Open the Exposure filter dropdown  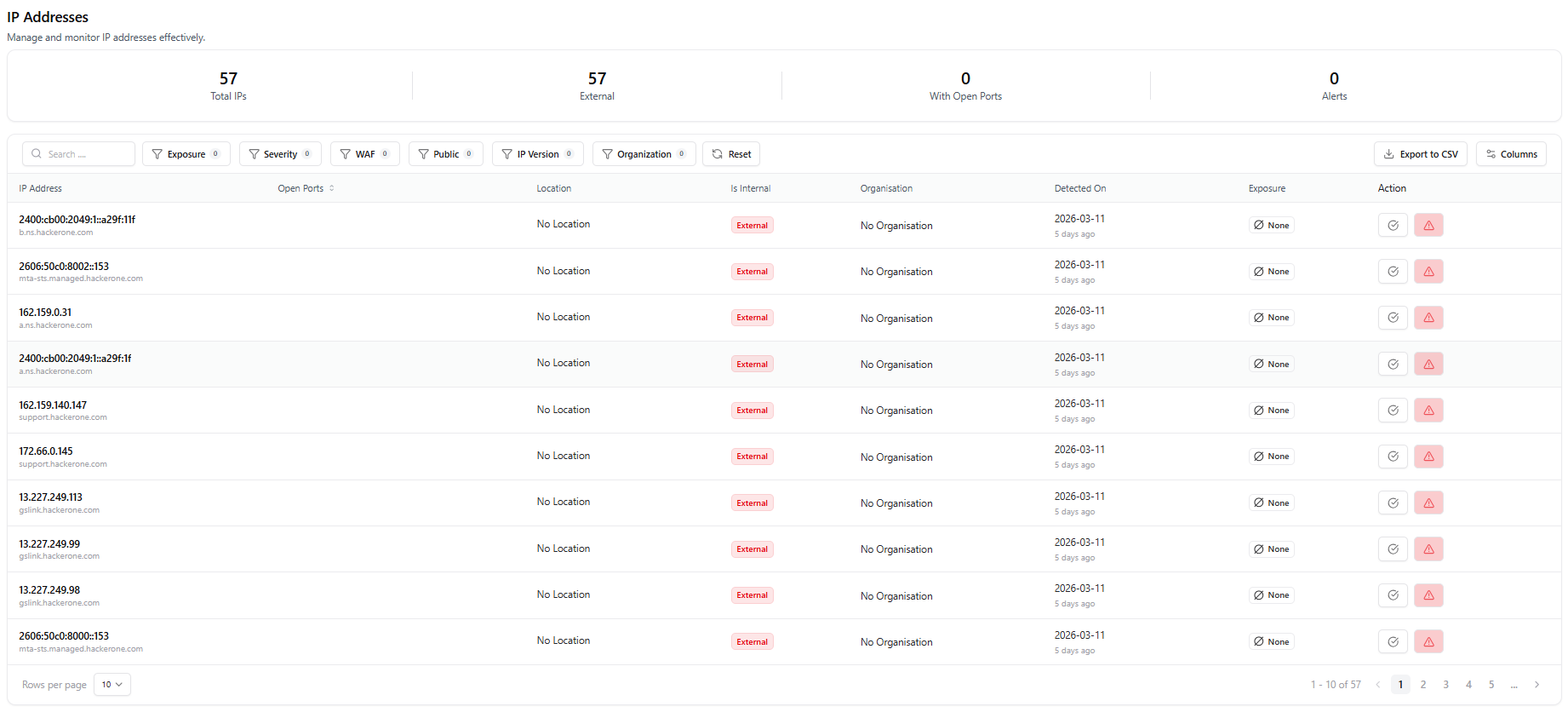click(186, 154)
